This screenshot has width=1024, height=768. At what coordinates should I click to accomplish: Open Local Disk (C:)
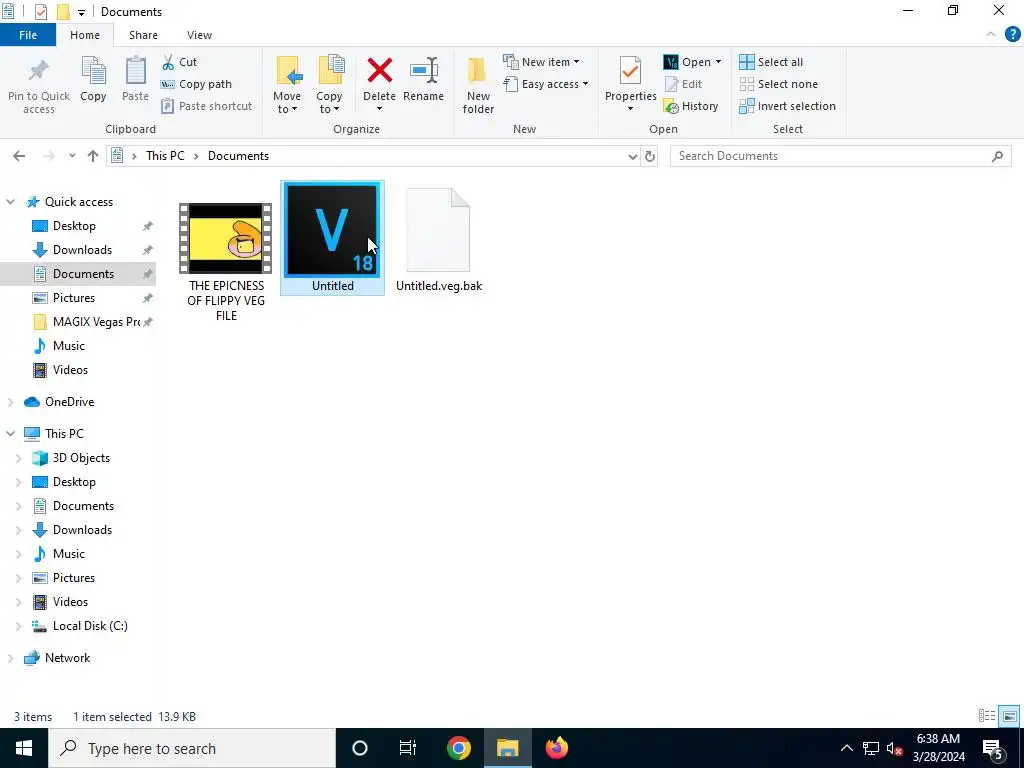tap(89, 626)
